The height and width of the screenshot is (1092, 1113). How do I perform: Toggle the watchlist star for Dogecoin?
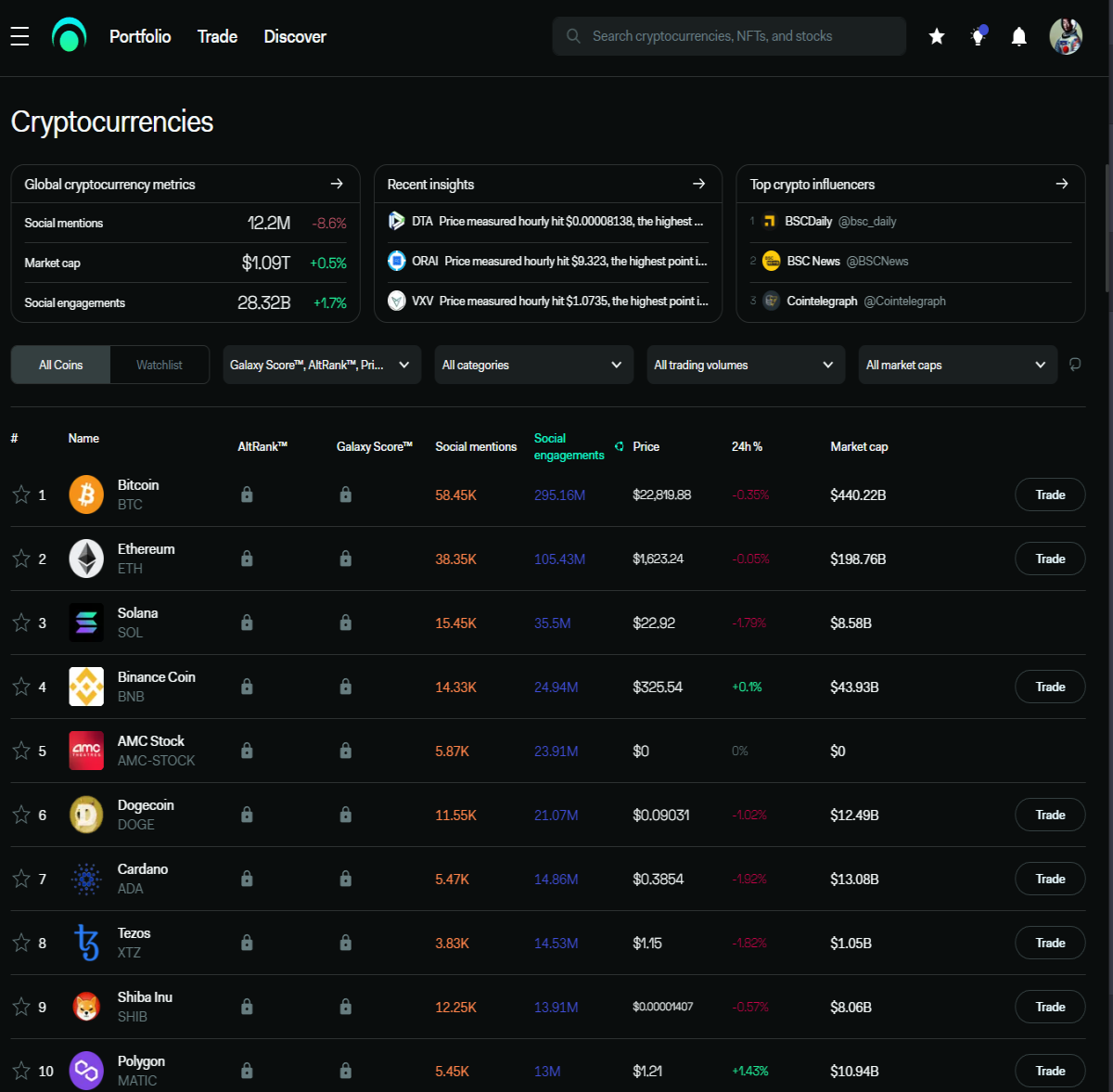point(21,815)
